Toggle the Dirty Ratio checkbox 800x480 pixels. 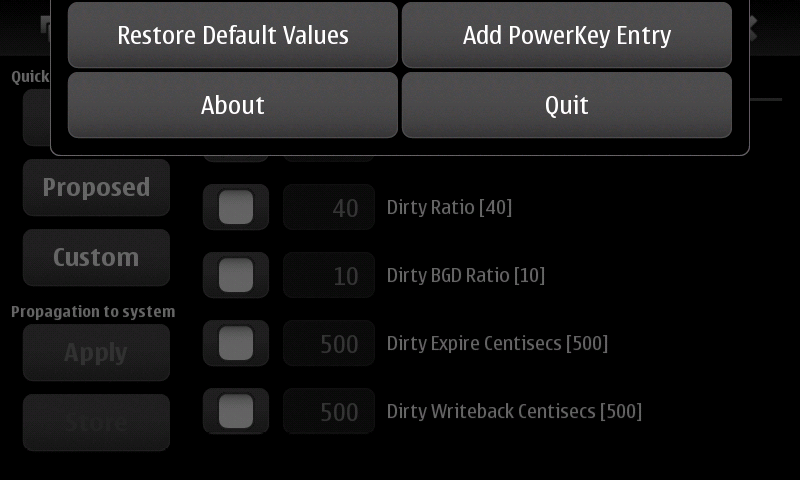[x=236, y=207]
